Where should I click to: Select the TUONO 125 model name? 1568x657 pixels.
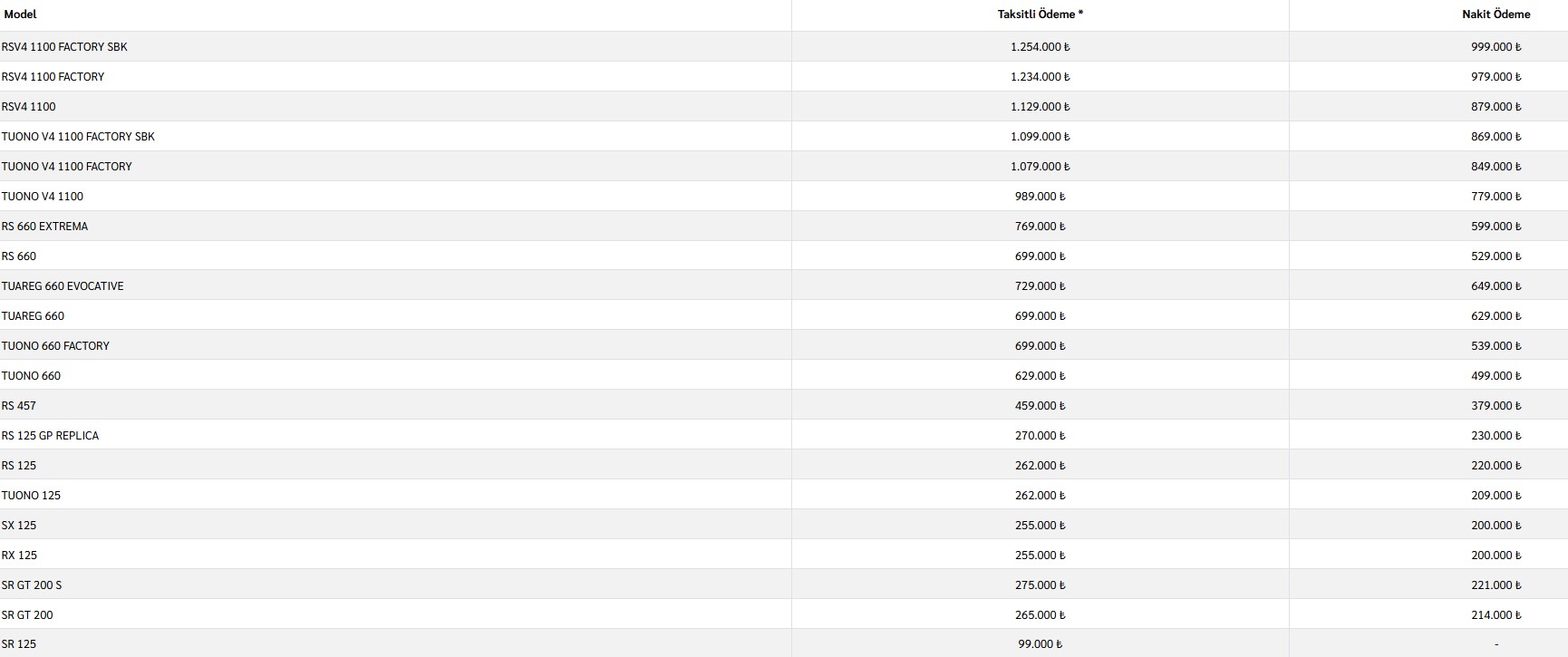[x=31, y=496]
